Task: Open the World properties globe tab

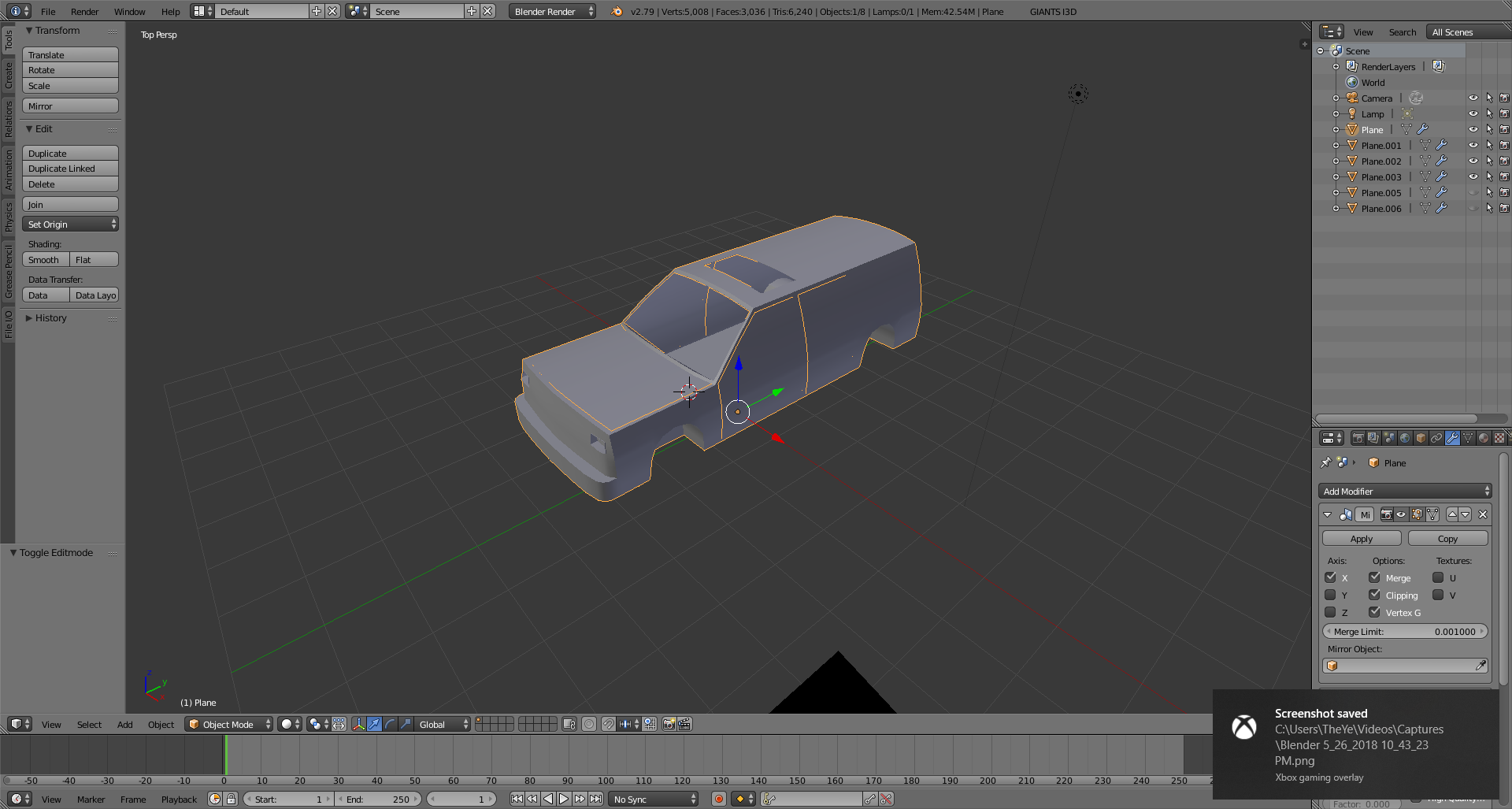Action: pos(1405,438)
